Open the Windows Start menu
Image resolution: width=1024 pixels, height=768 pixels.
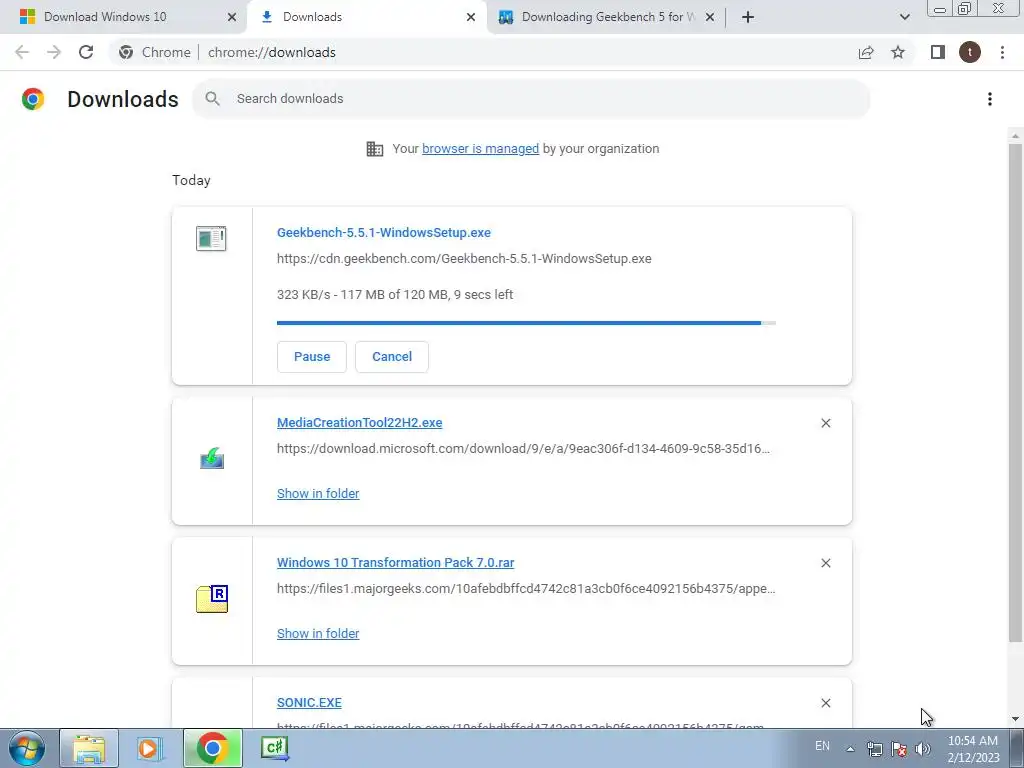click(27, 748)
